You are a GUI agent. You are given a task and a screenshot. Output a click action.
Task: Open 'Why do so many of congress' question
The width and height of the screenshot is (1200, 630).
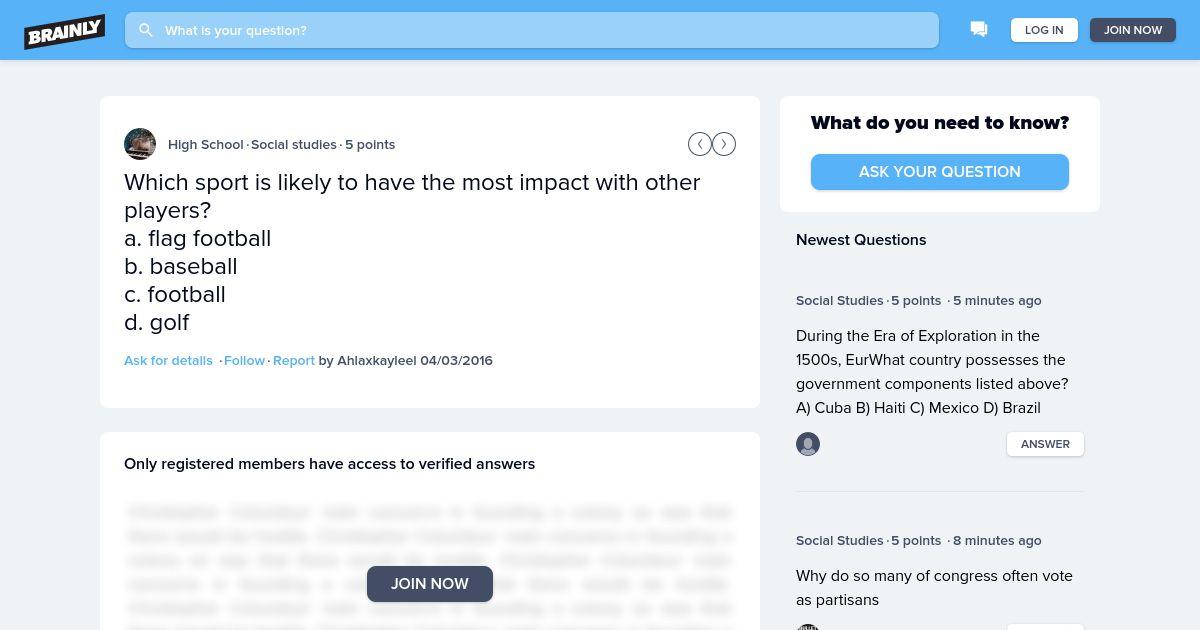934,588
